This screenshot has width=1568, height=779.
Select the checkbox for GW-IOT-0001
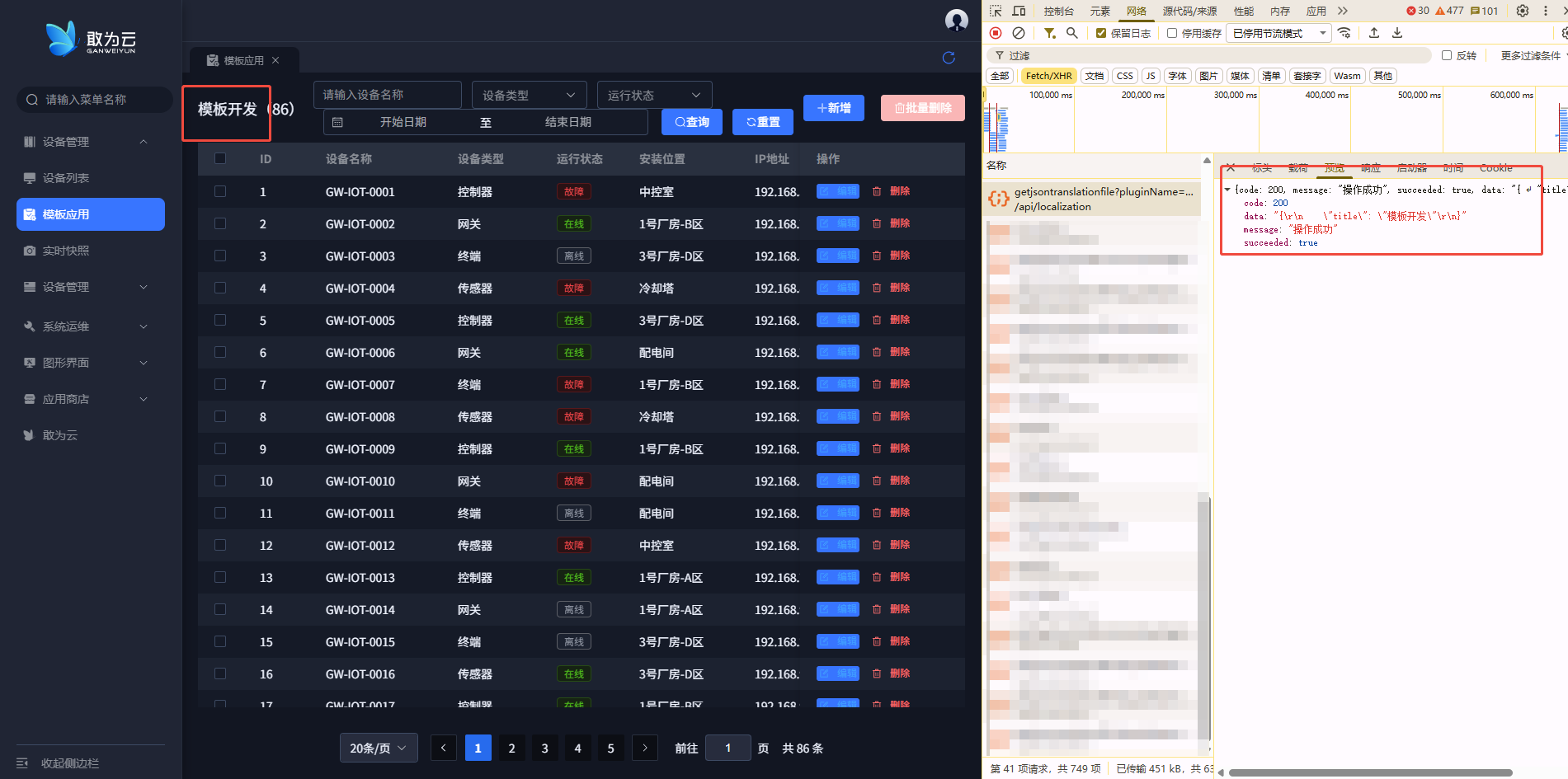(x=220, y=191)
